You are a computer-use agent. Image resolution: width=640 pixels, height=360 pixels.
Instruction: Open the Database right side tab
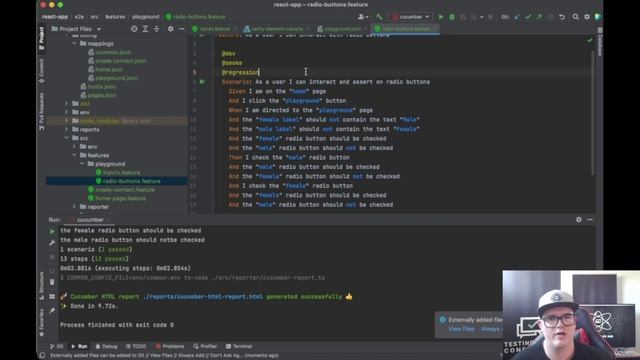(600, 42)
